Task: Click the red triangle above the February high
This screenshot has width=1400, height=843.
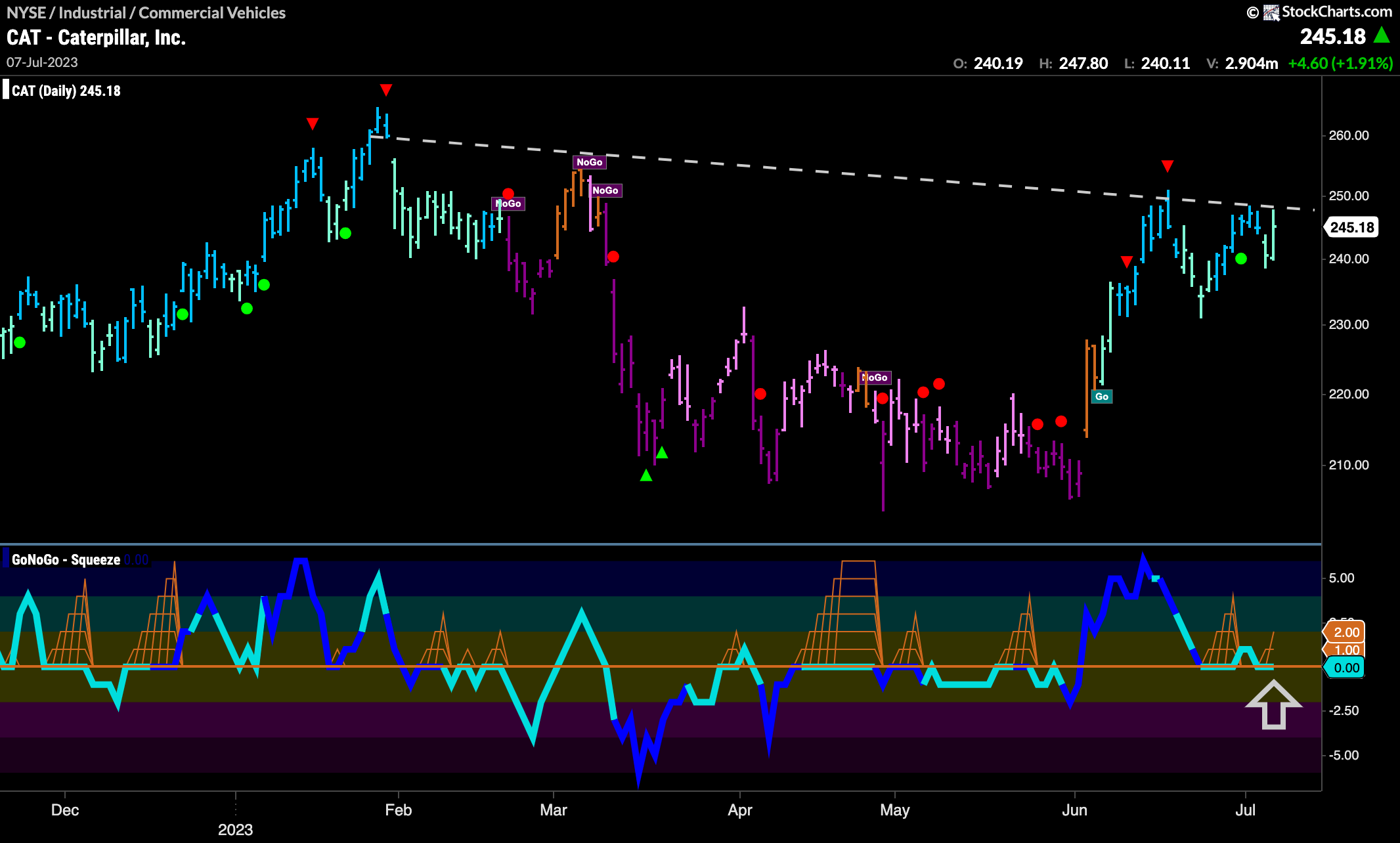Action: coord(386,90)
